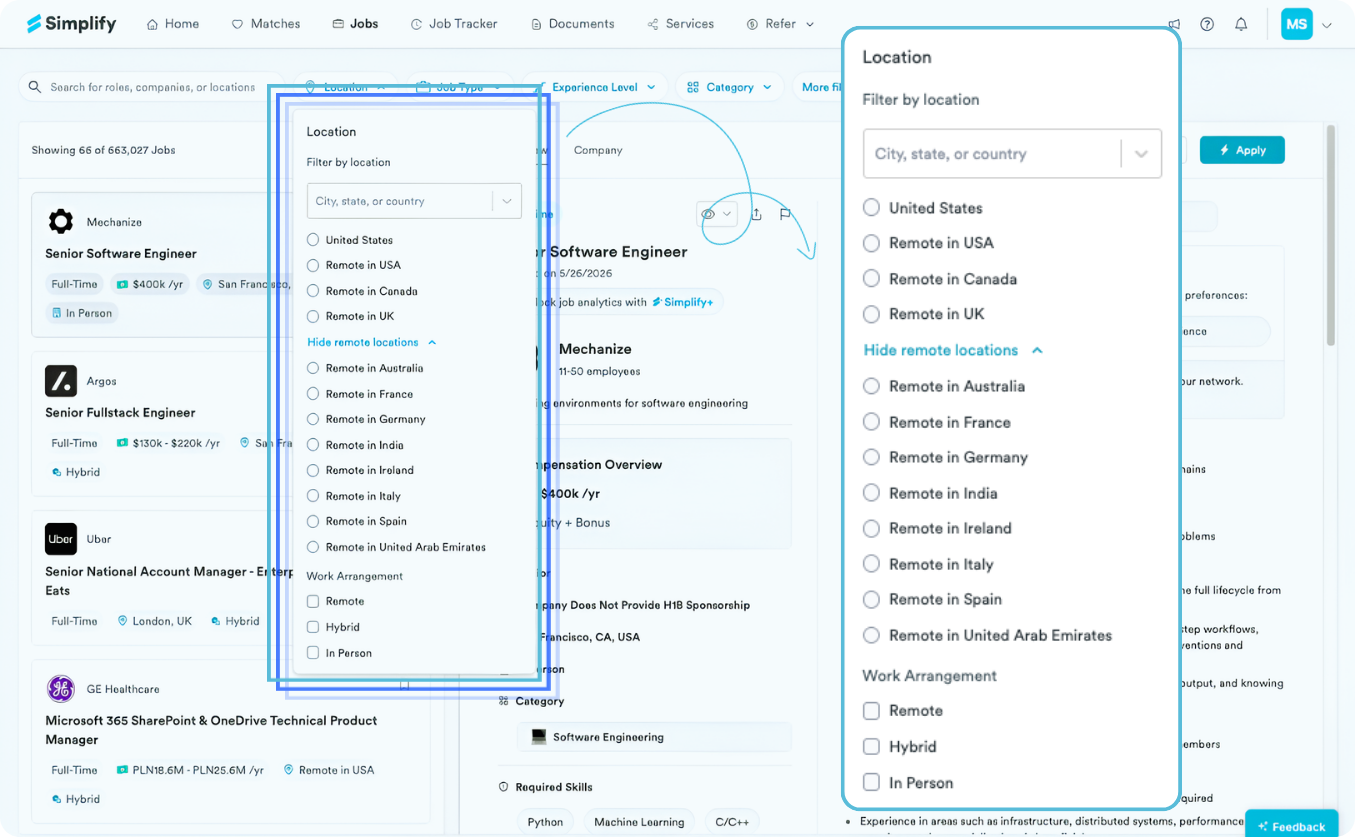The height and width of the screenshot is (837, 1355).
Task: Open the help question-mark icon
Action: tap(1207, 24)
